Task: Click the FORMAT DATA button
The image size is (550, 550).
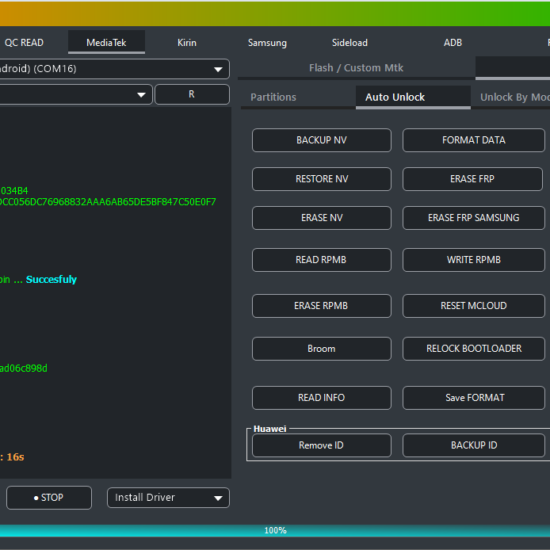Action: click(x=474, y=140)
